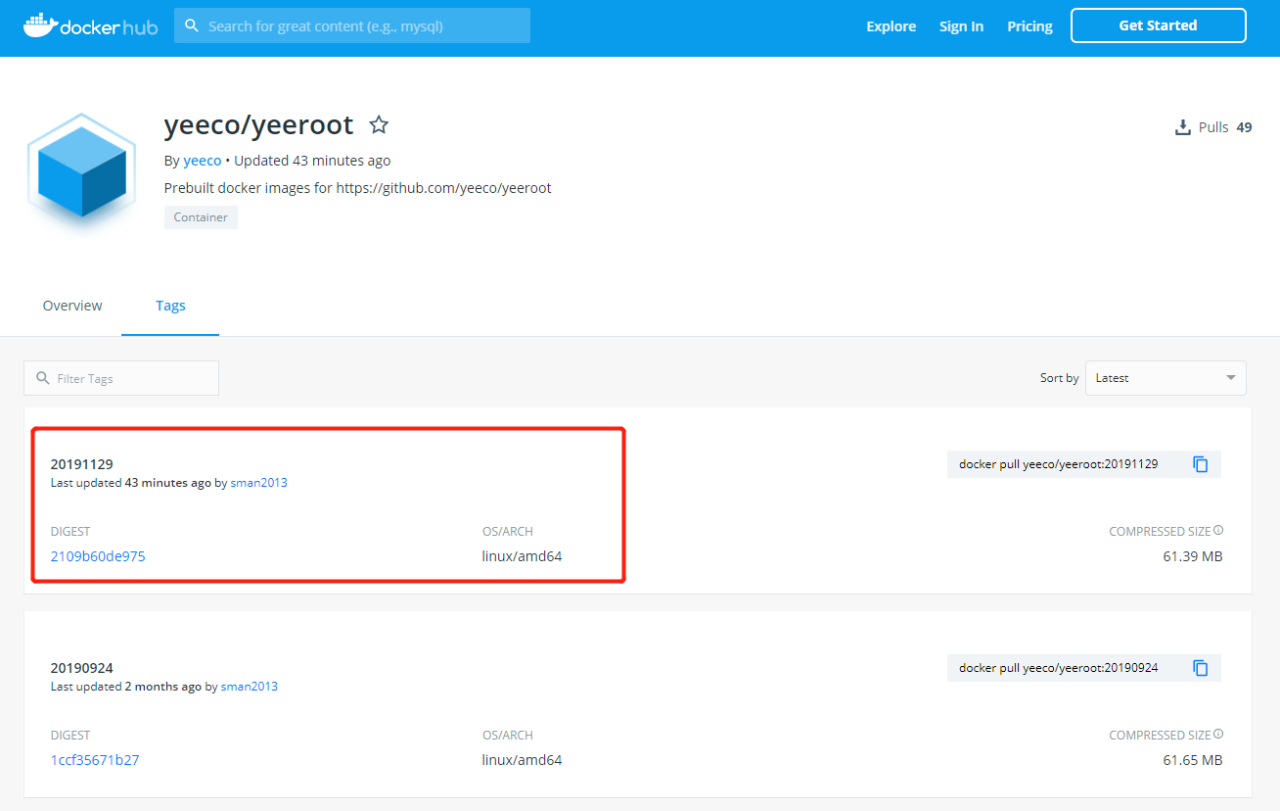Screen dimensions: 1280x811
Task: Click the search magnifier icon in header
Action: [192, 26]
